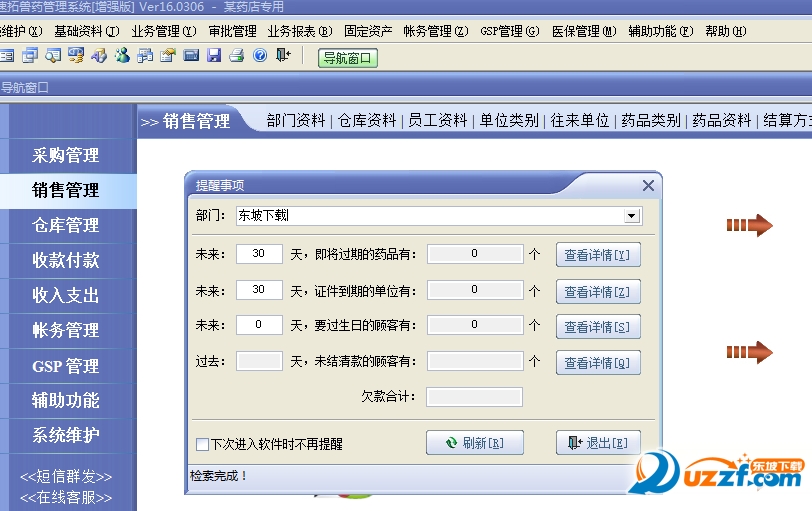Open the 辅助功能(F) menu
This screenshot has height=511, width=812.
[661, 32]
